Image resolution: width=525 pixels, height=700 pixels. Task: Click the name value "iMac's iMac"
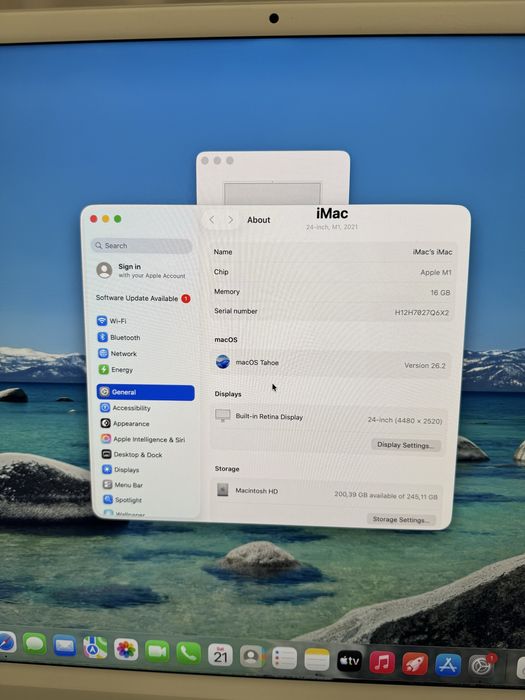[x=433, y=252]
